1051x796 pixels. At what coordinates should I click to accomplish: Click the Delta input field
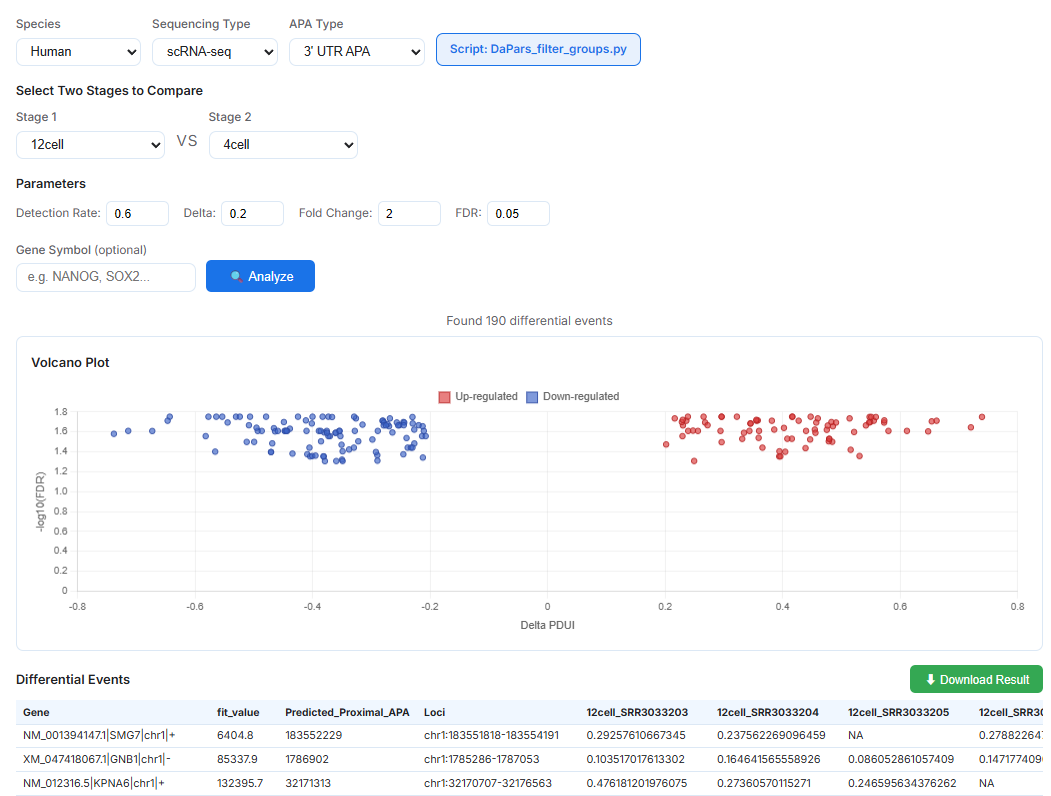point(253,214)
